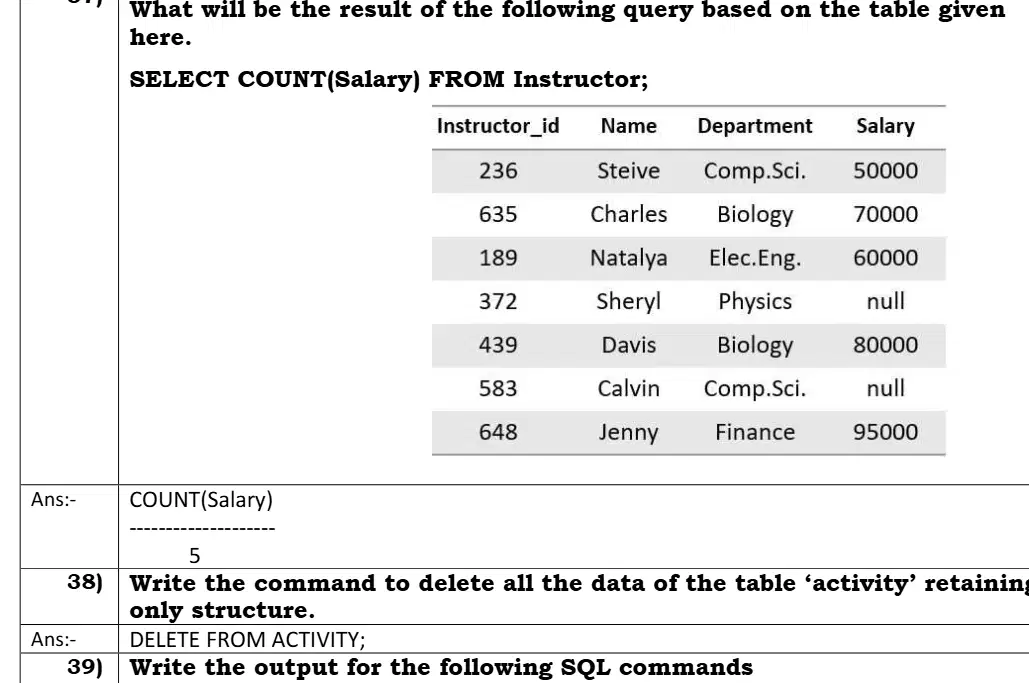Viewport: 1029px width, 683px height.
Task: Click the Salary column header
Action: coord(885,126)
